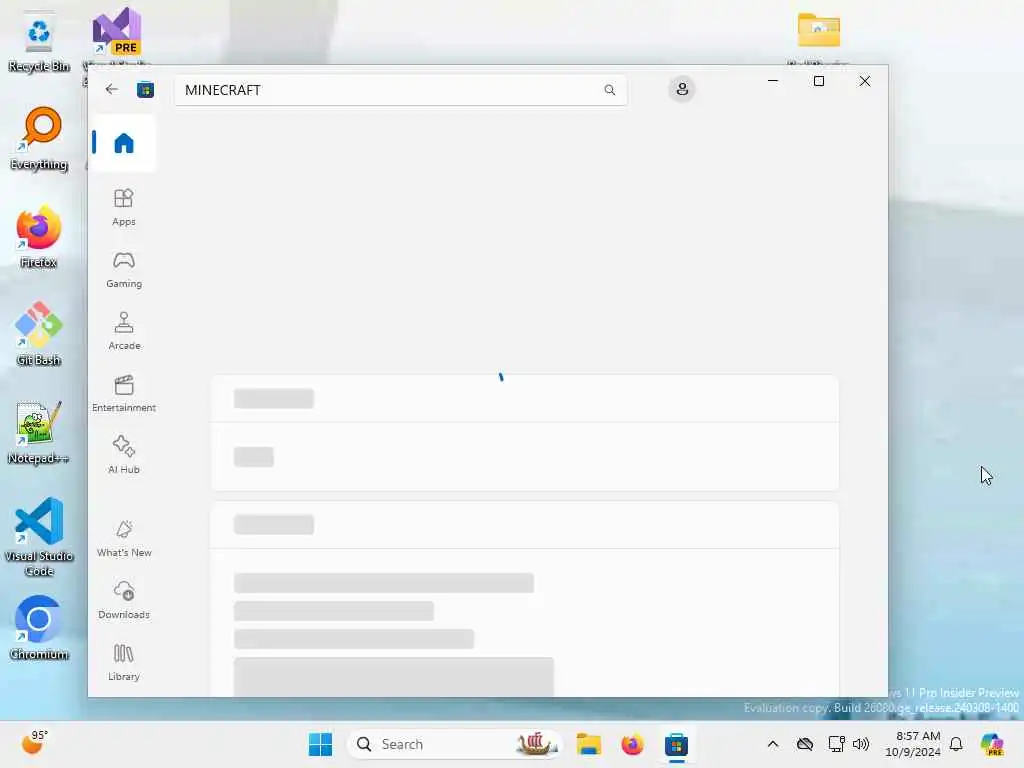Open weather widget showing 95°
This screenshot has width=1024, height=768.
tap(35, 743)
